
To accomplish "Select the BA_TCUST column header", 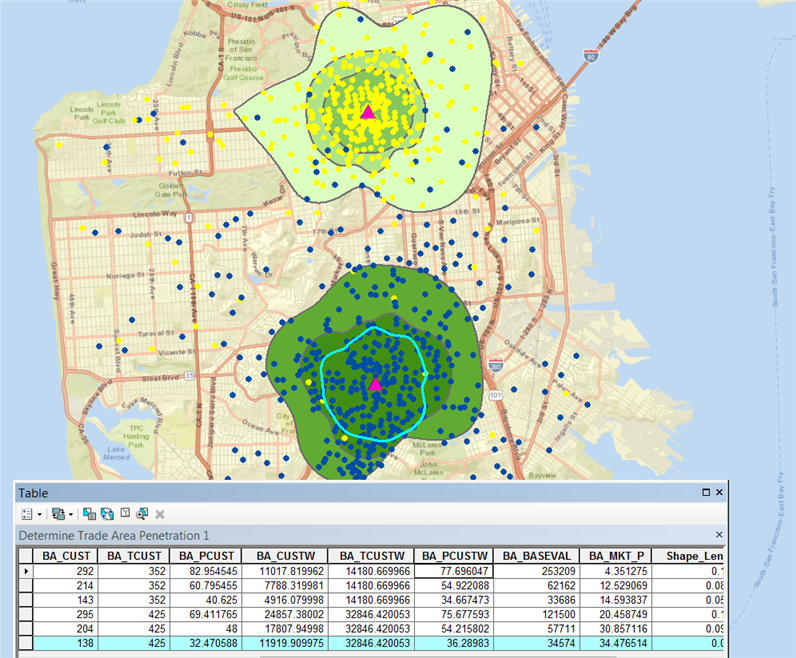I will [x=134, y=556].
